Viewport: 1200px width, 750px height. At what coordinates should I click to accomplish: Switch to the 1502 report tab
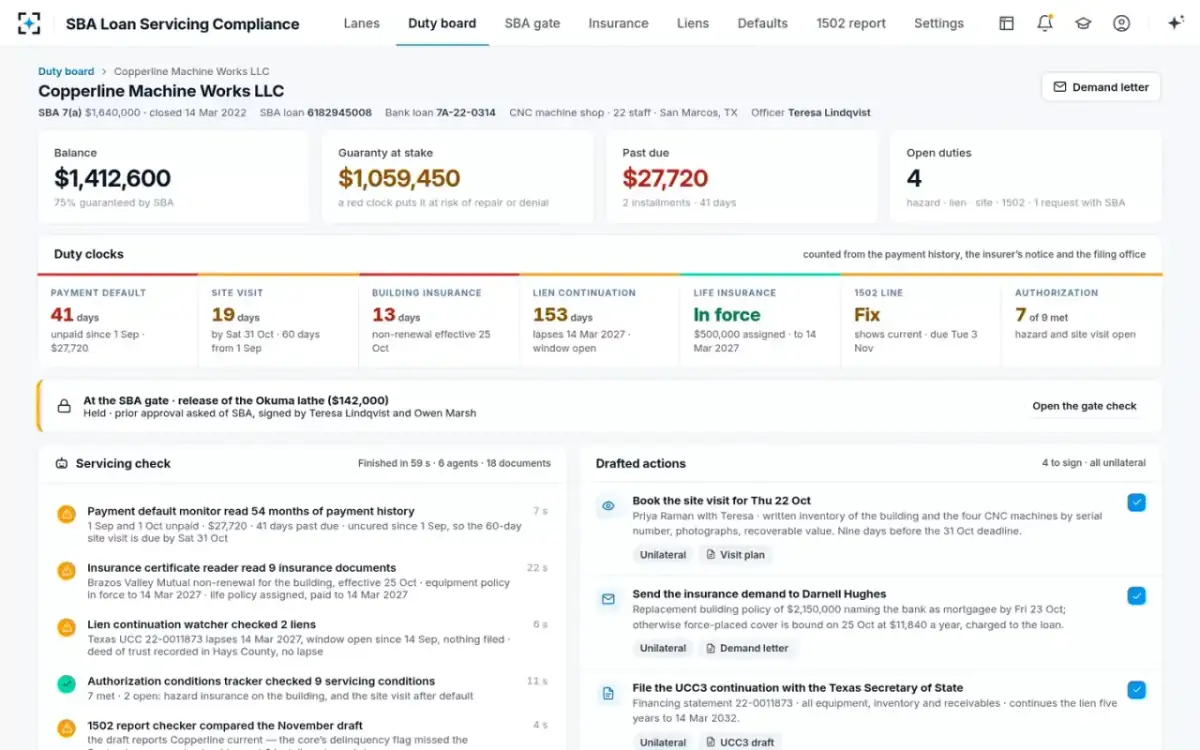click(x=851, y=23)
